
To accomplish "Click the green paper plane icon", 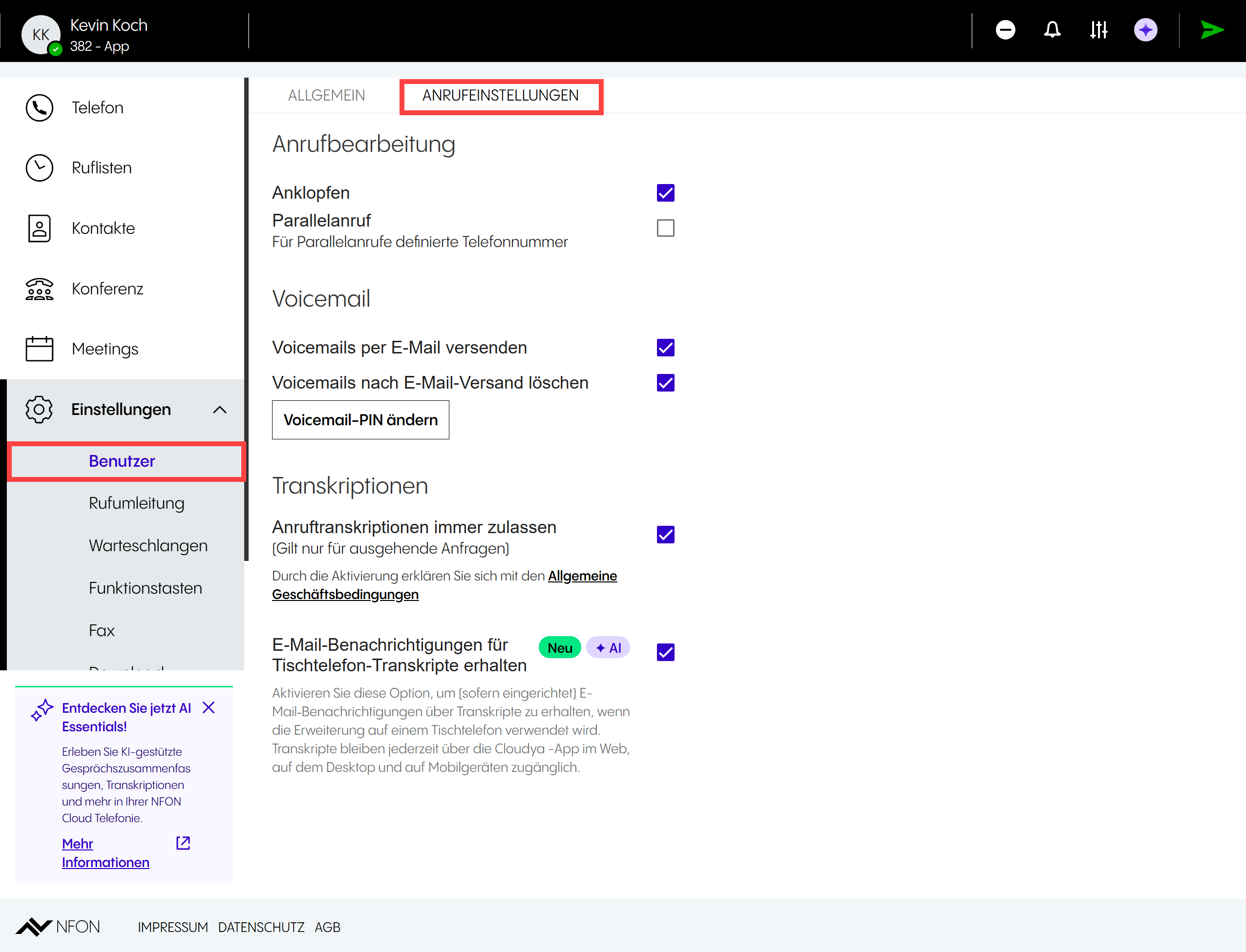I will pyautogui.click(x=1212, y=29).
